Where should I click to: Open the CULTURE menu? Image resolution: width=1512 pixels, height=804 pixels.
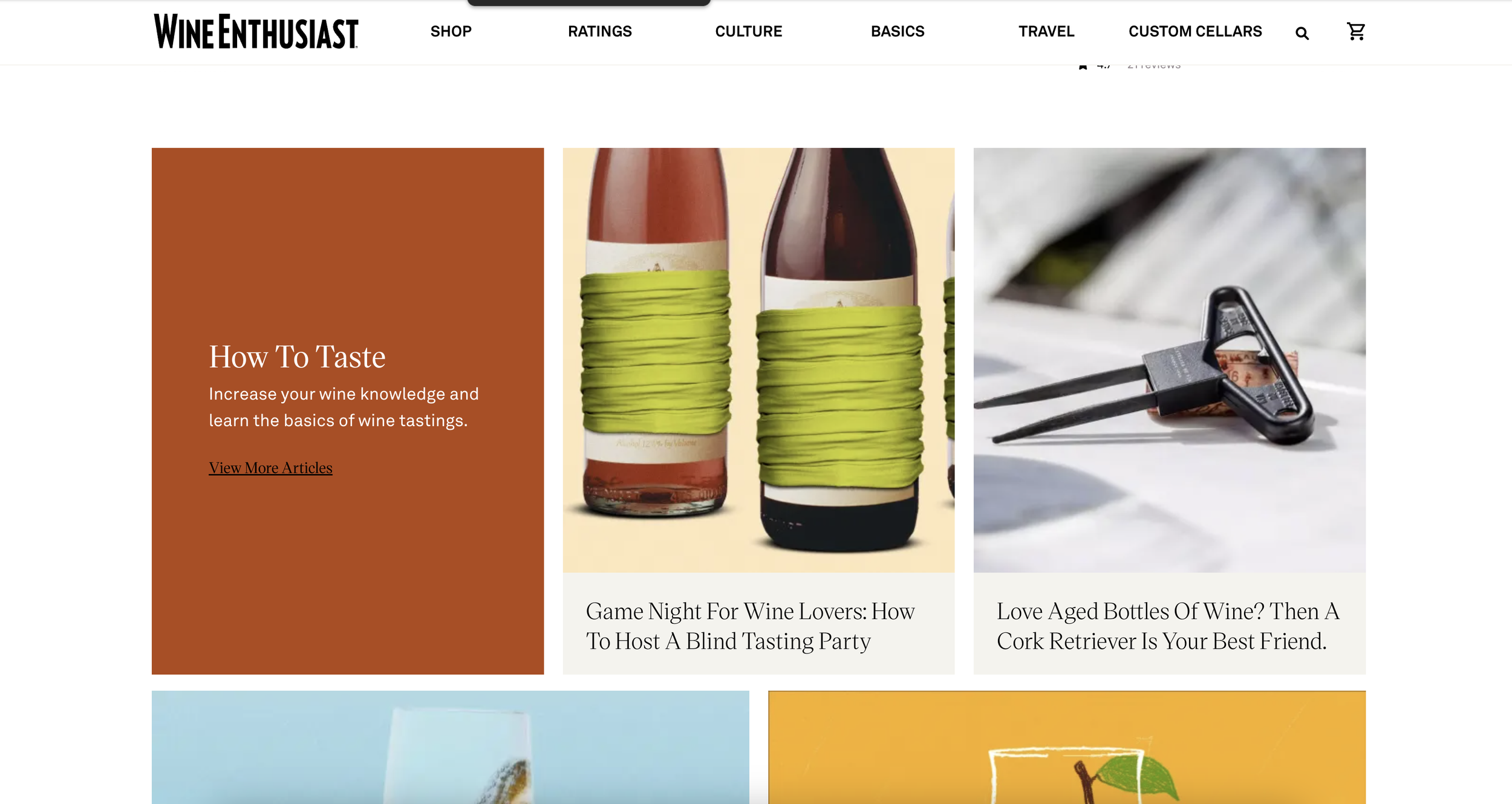(x=748, y=31)
